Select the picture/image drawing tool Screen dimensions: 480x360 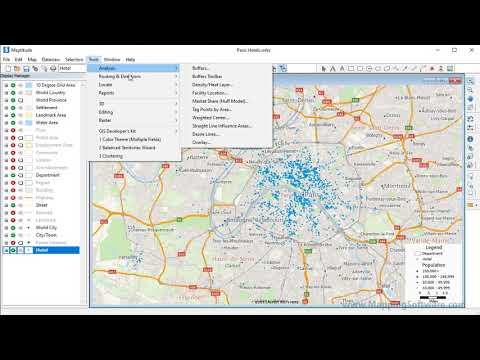pyautogui.click(x=450, y=68)
